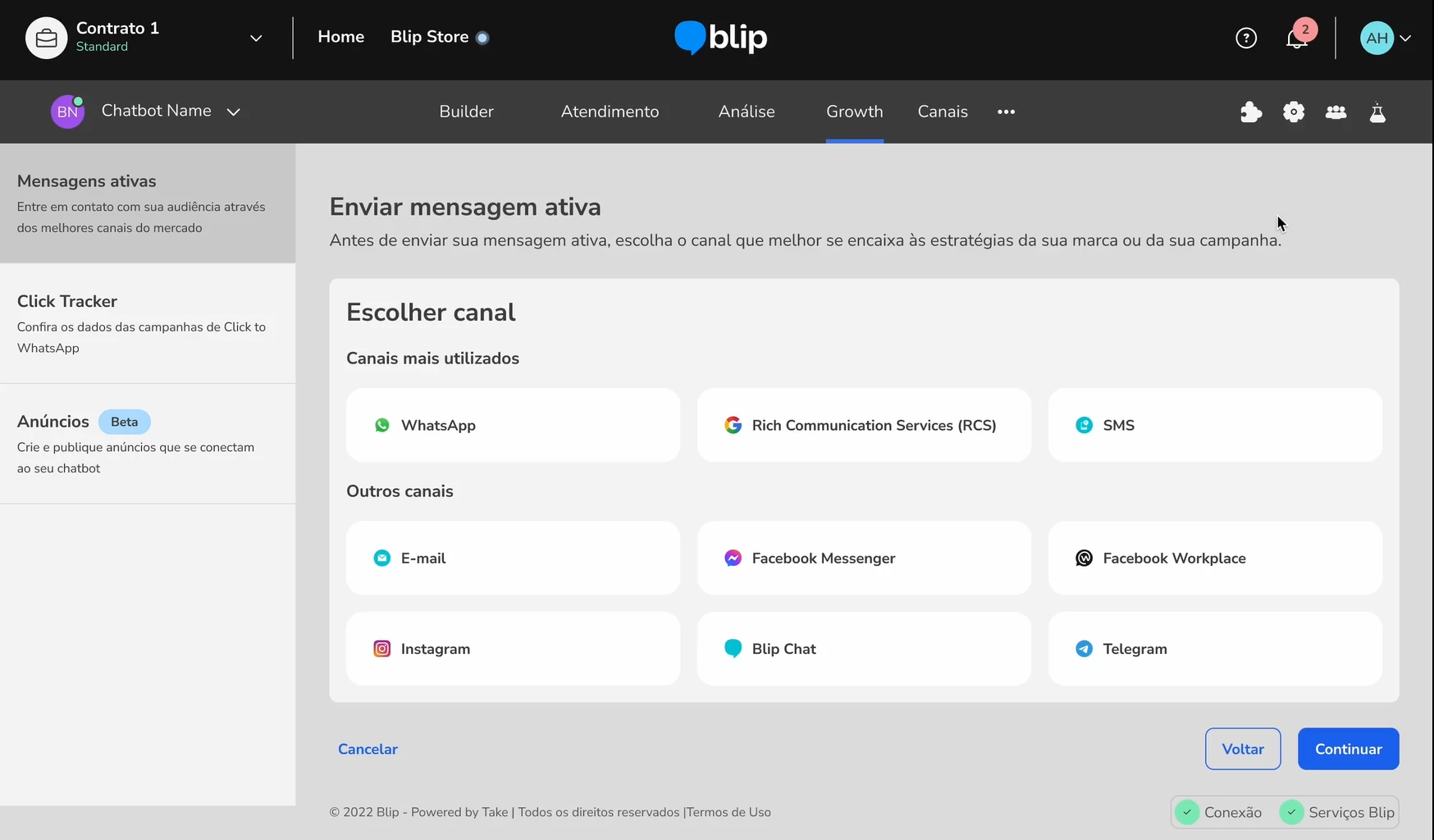Click the Conexão status check icon
Screen dimensions: 1434x840
1187,812
